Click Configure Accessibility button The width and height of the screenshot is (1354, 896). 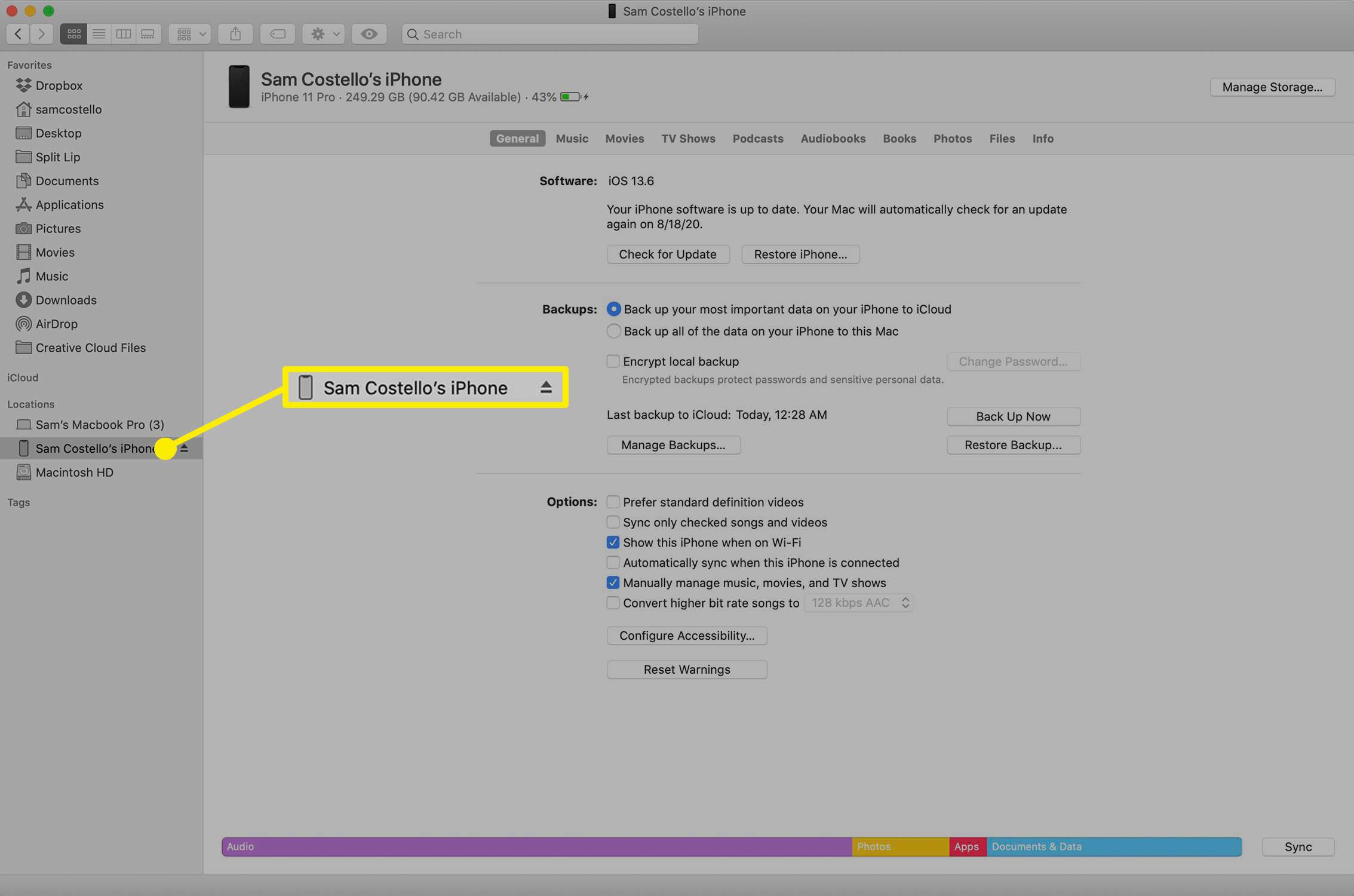click(x=687, y=636)
